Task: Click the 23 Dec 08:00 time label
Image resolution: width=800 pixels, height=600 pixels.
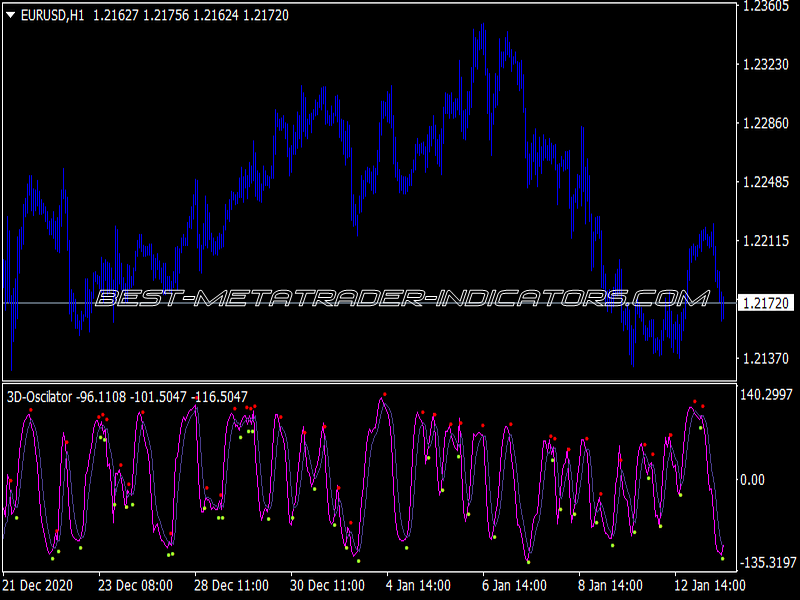Action: pyautogui.click(x=135, y=585)
